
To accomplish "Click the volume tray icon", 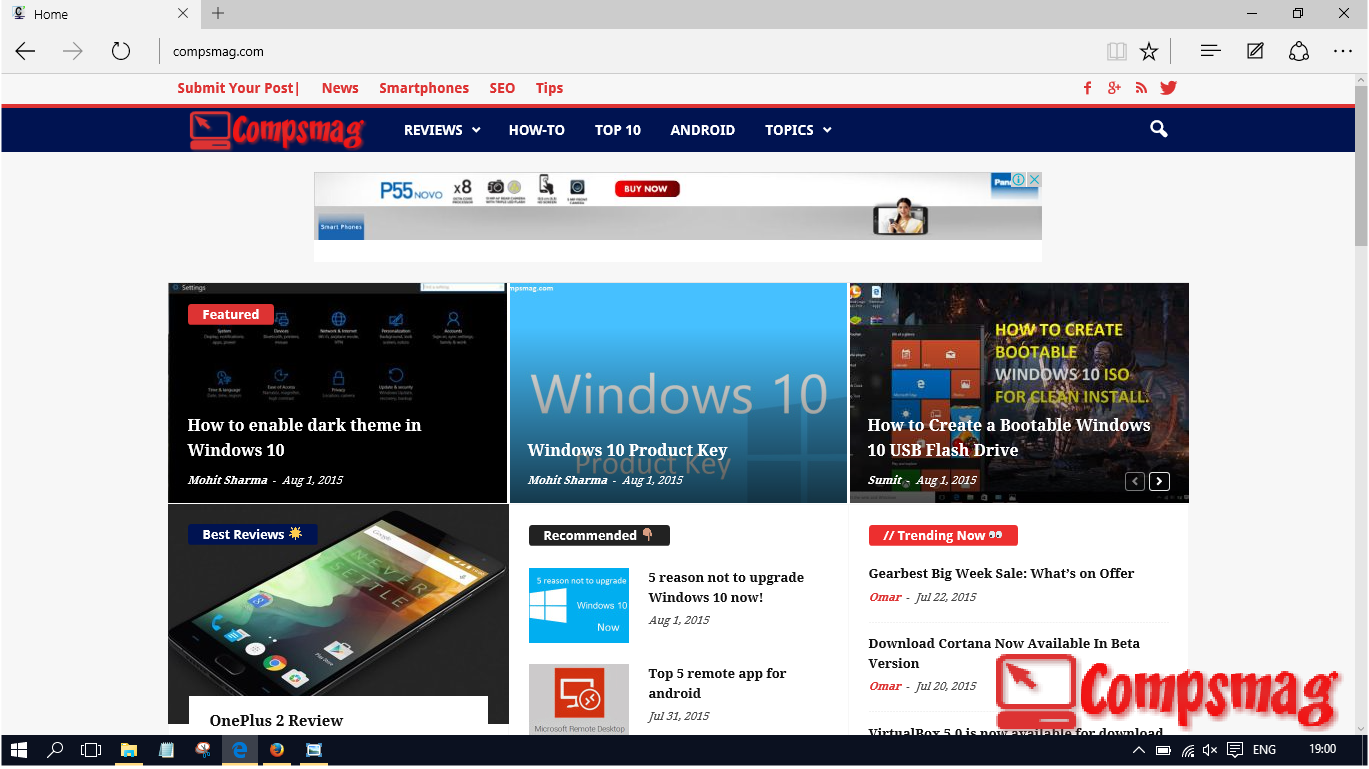I will (1210, 749).
